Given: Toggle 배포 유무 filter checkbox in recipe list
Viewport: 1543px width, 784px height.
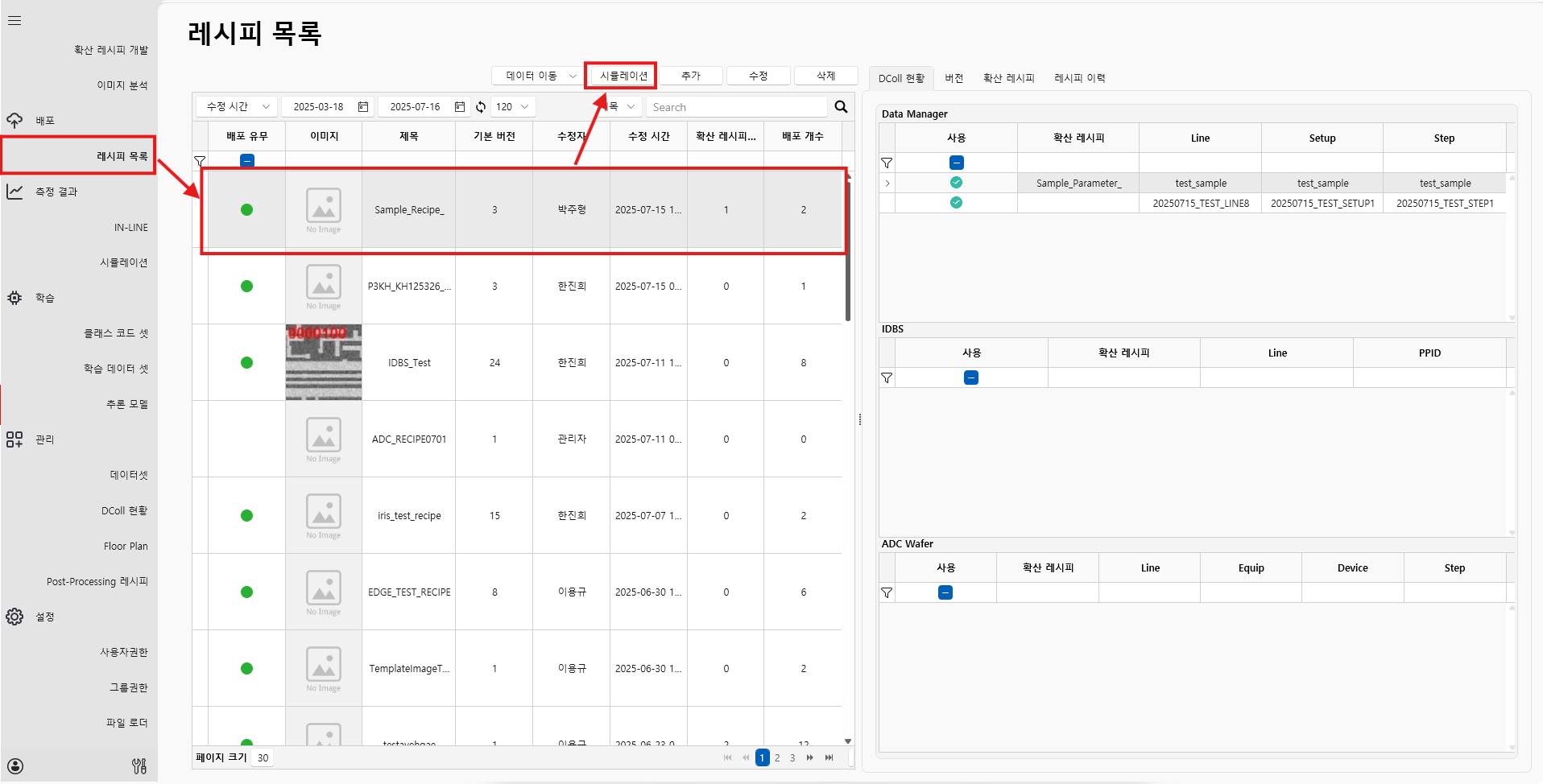Looking at the screenshot, I should tap(247, 161).
